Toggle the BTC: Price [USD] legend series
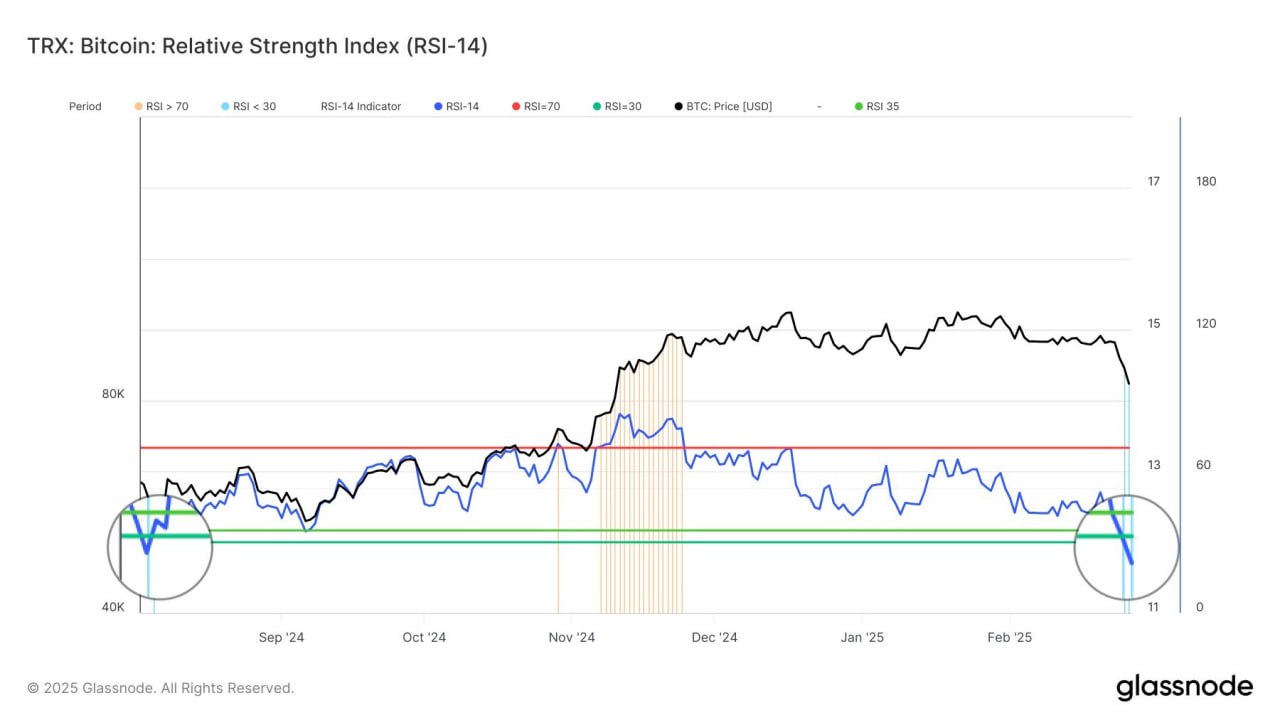1280x720 pixels. (723, 106)
